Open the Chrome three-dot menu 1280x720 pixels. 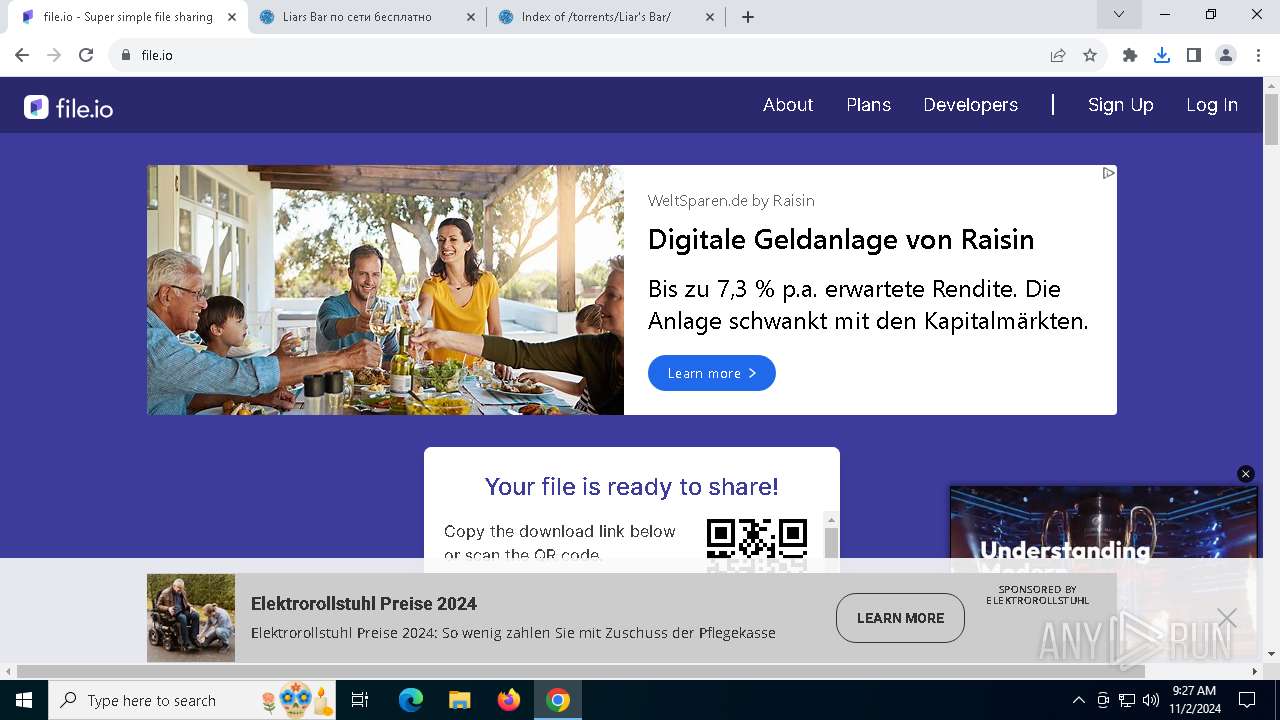(x=1258, y=55)
